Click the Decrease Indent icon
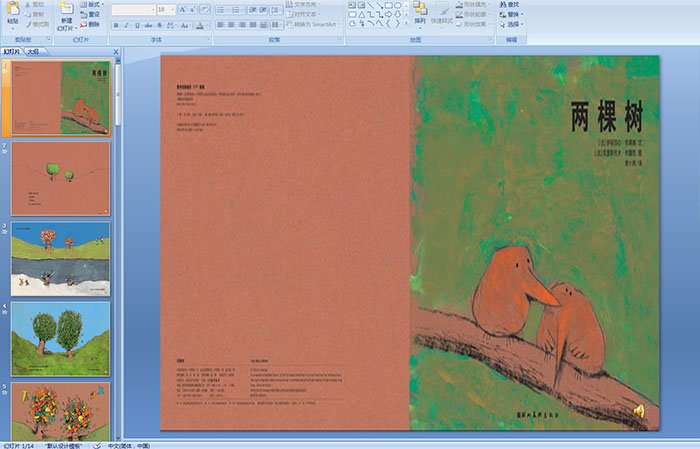The height and width of the screenshot is (449, 700). pos(253,10)
